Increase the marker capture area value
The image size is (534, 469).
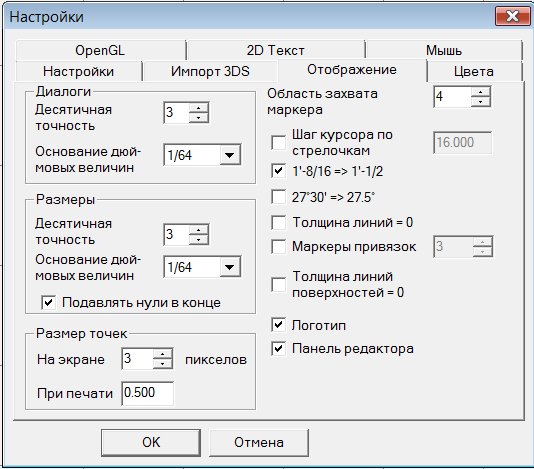pos(480,92)
